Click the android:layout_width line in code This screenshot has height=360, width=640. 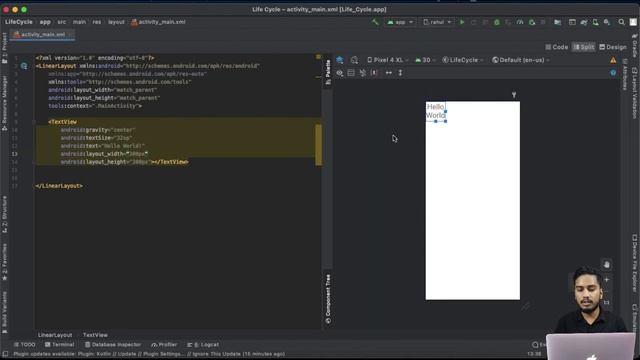(x=104, y=154)
